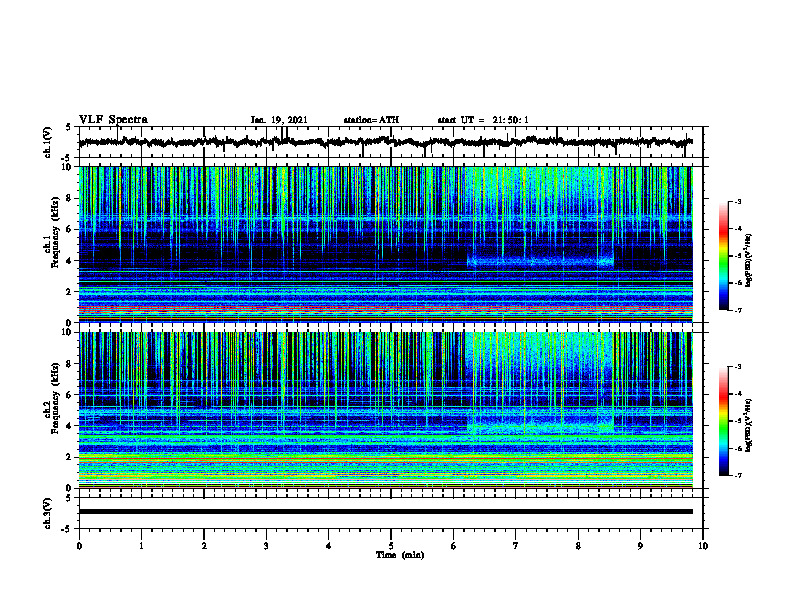
Task: Click the ch.2 color bar unit label
Action: click(749, 425)
